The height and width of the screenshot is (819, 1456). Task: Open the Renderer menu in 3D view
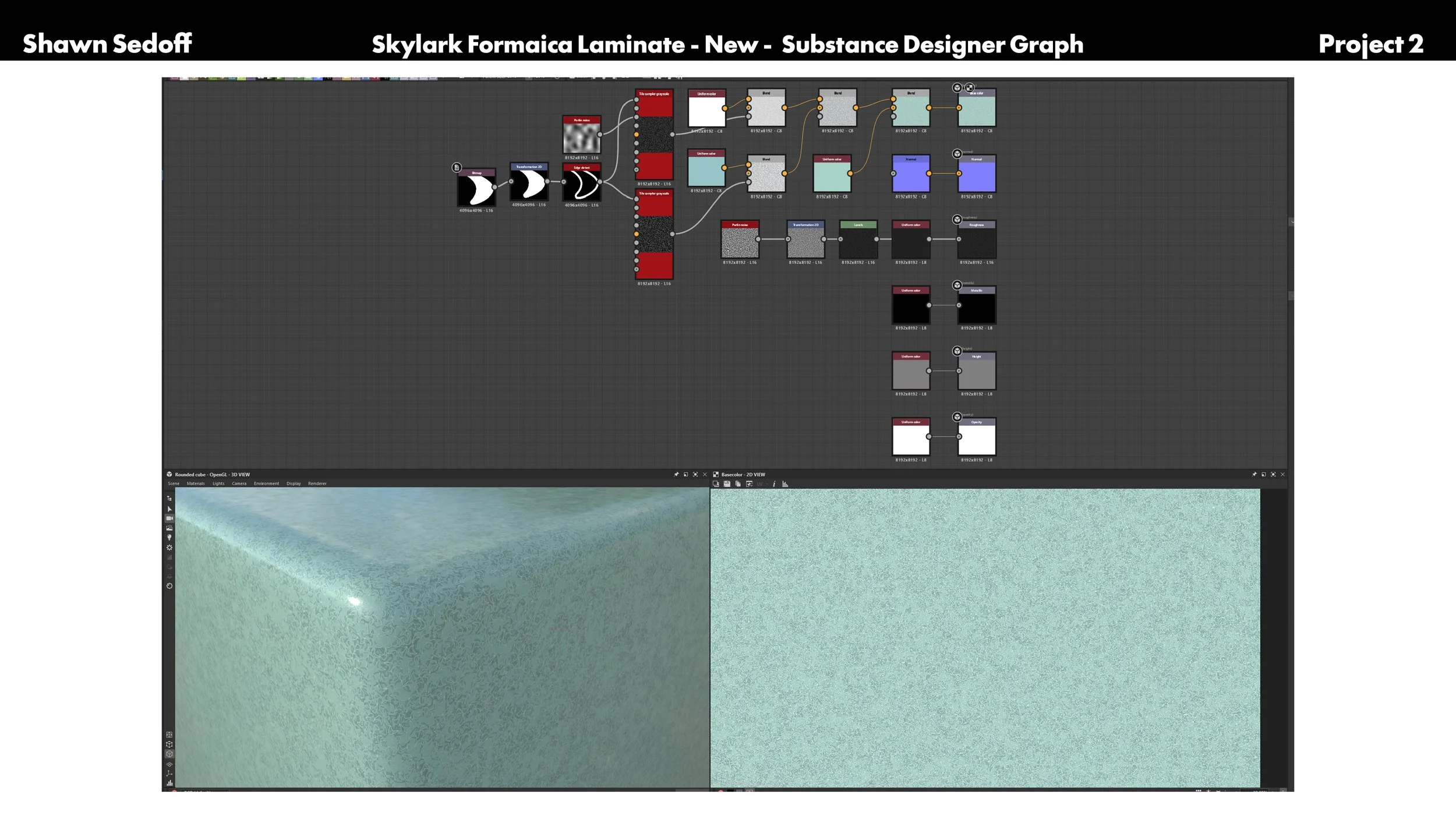pyautogui.click(x=317, y=483)
